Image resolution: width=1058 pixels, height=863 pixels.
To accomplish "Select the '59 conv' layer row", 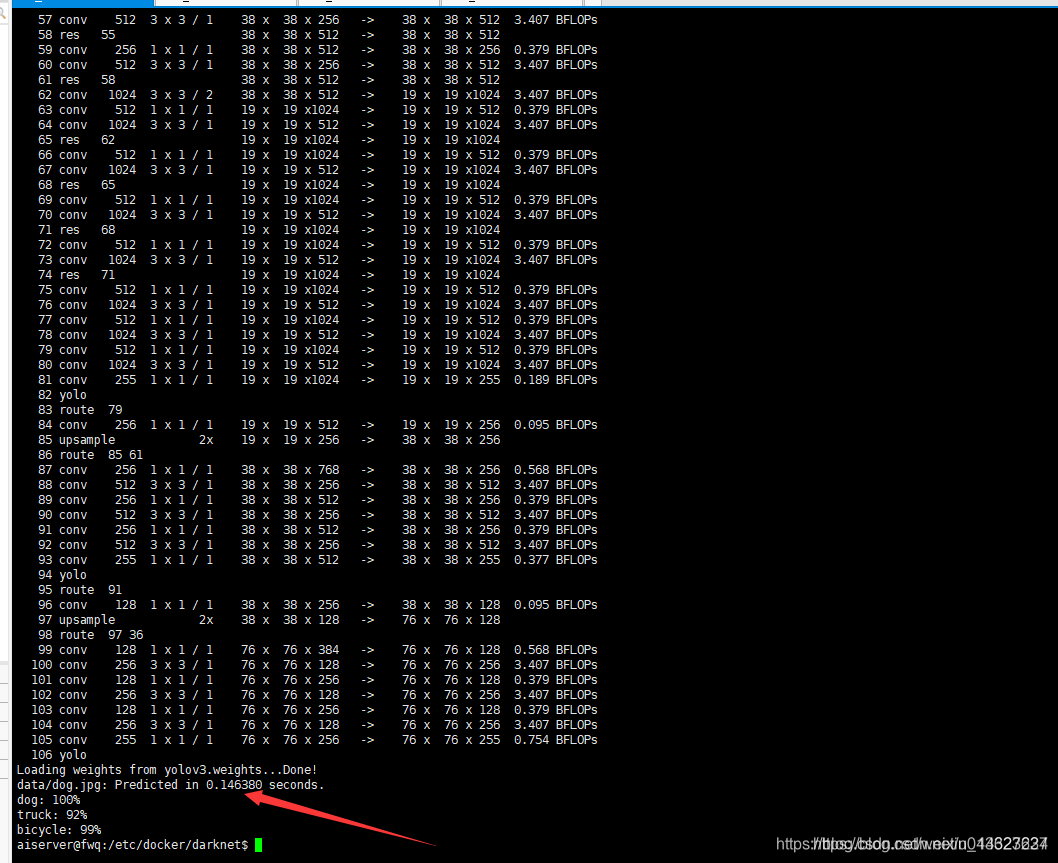I will [317, 50].
